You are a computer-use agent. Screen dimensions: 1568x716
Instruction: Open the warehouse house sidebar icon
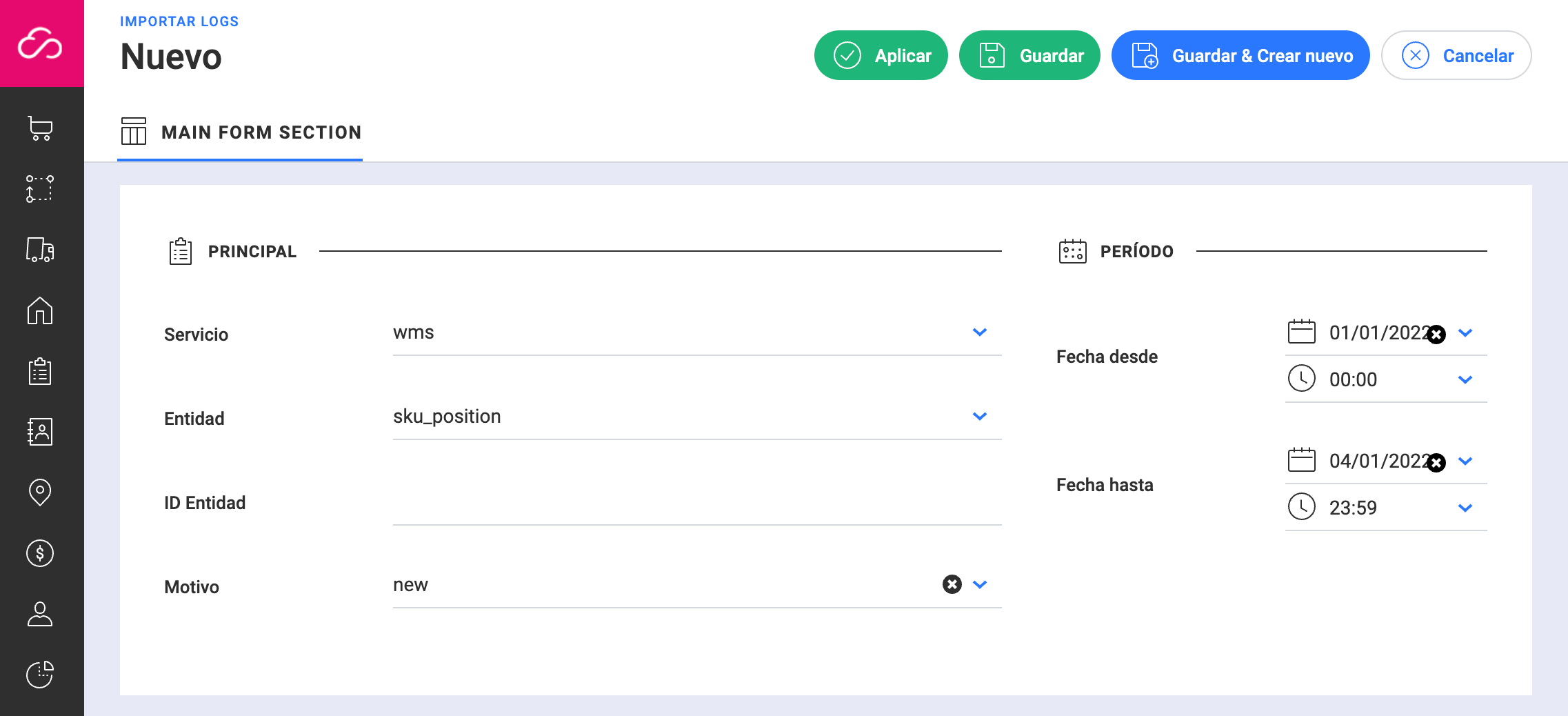[40, 310]
